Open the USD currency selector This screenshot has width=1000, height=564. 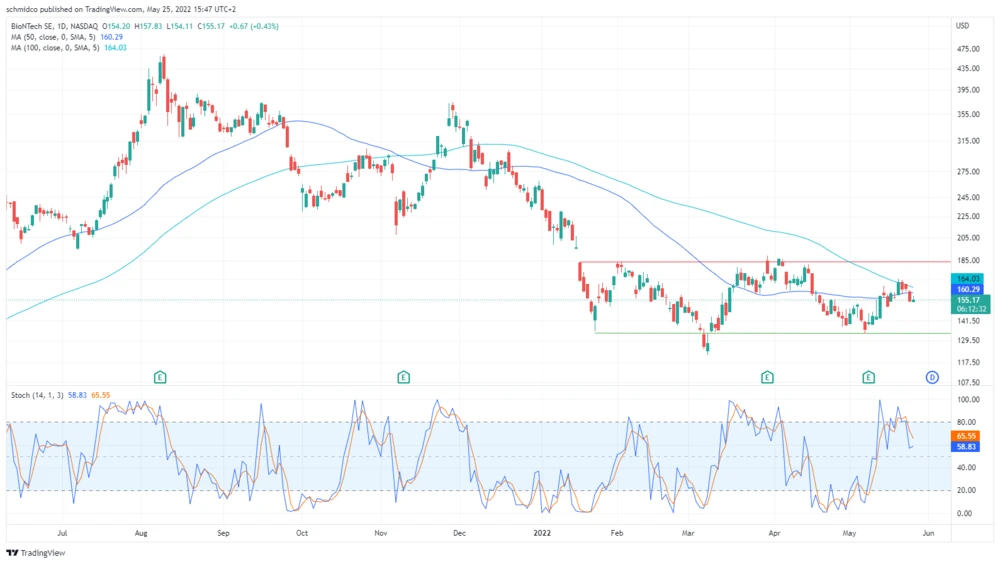tap(962, 26)
